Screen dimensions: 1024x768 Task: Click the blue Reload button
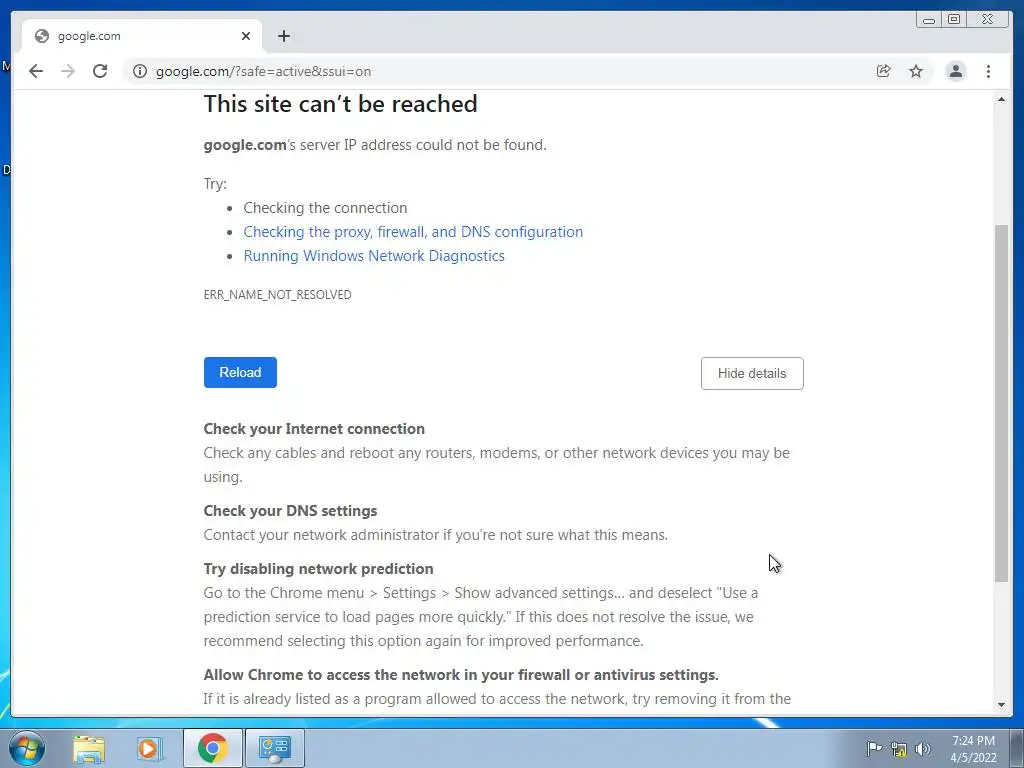pyautogui.click(x=240, y=372)
